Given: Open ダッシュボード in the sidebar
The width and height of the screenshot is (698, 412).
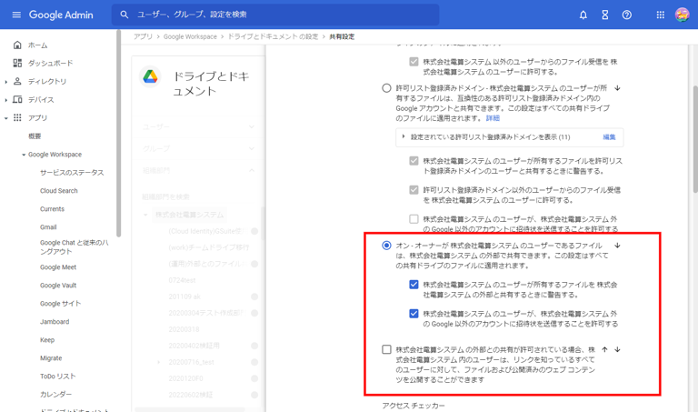Looking at the screenshot, I should point(50,63).
